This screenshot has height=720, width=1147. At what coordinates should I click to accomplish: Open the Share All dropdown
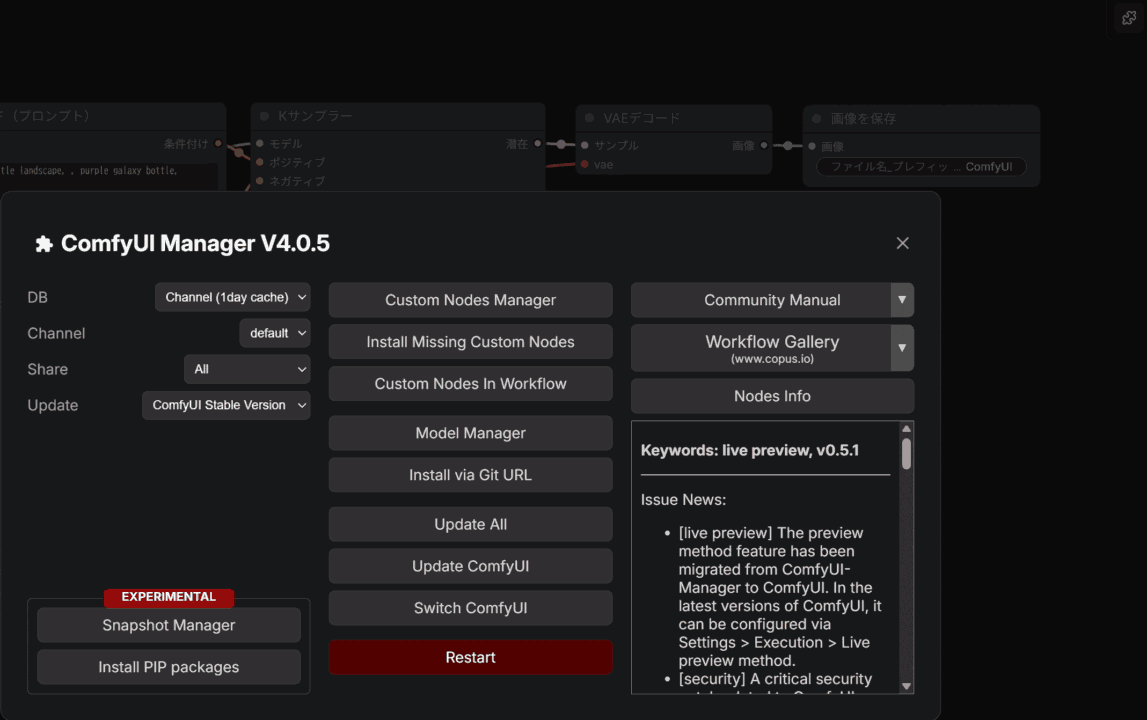247,370
